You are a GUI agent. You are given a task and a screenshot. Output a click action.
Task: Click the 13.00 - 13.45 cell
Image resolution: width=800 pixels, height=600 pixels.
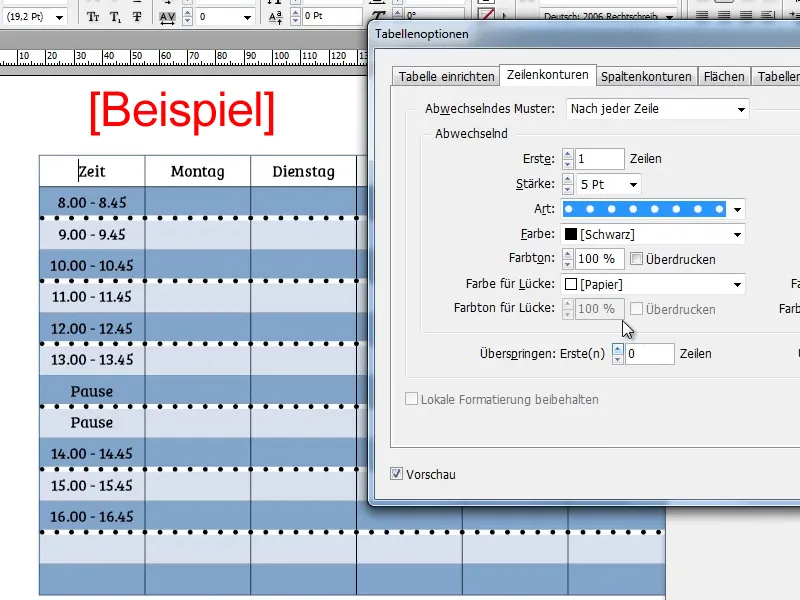tap(92, 360)
